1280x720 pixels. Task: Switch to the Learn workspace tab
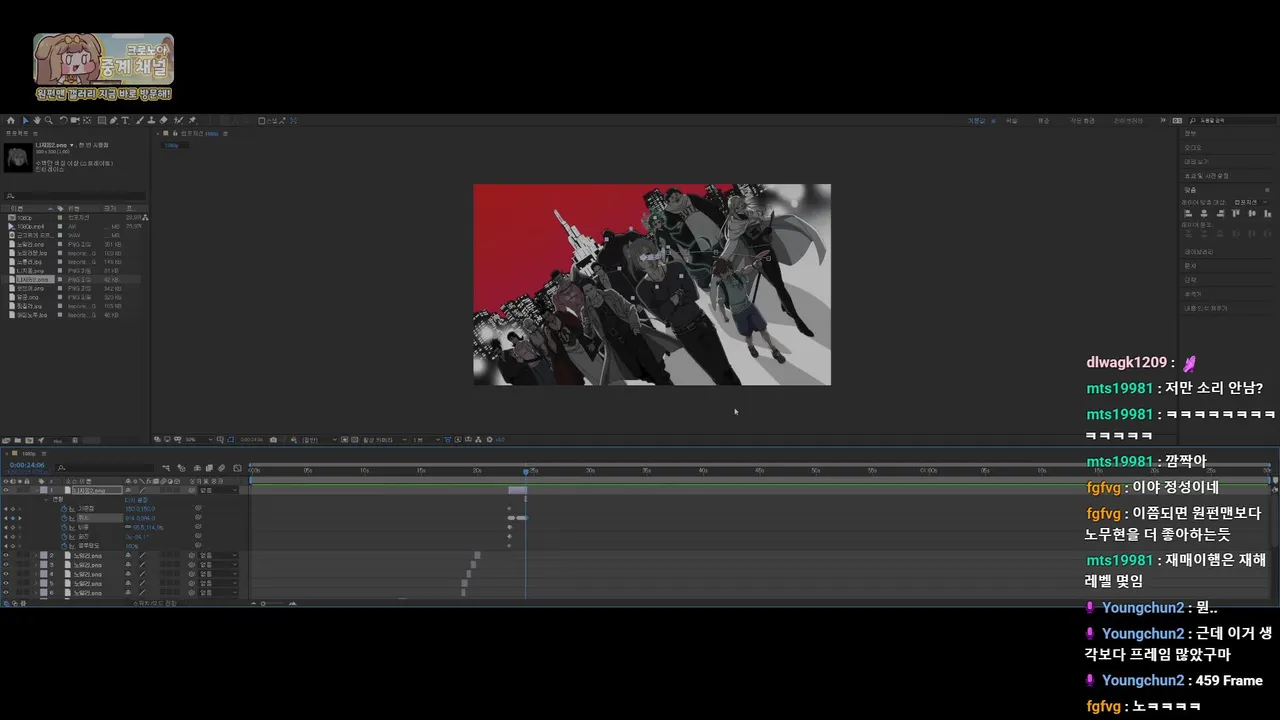point(1011,121)
